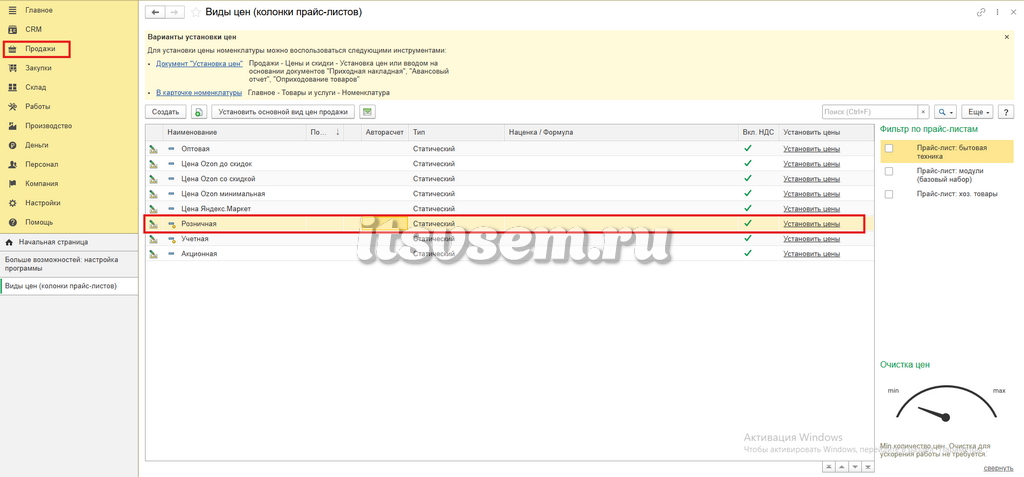Check the Прайс-лист: бытовая техника filter
This screenshot has height=477, width=1024.
point(889,149)
